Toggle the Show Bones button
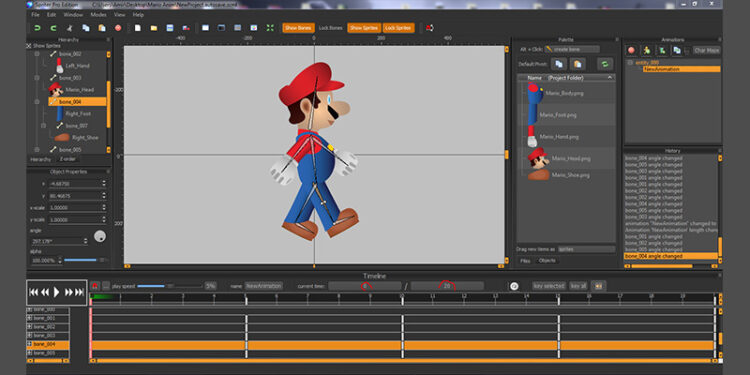The image size is (750, 375). pyautogui.click(x=298, y=28)
